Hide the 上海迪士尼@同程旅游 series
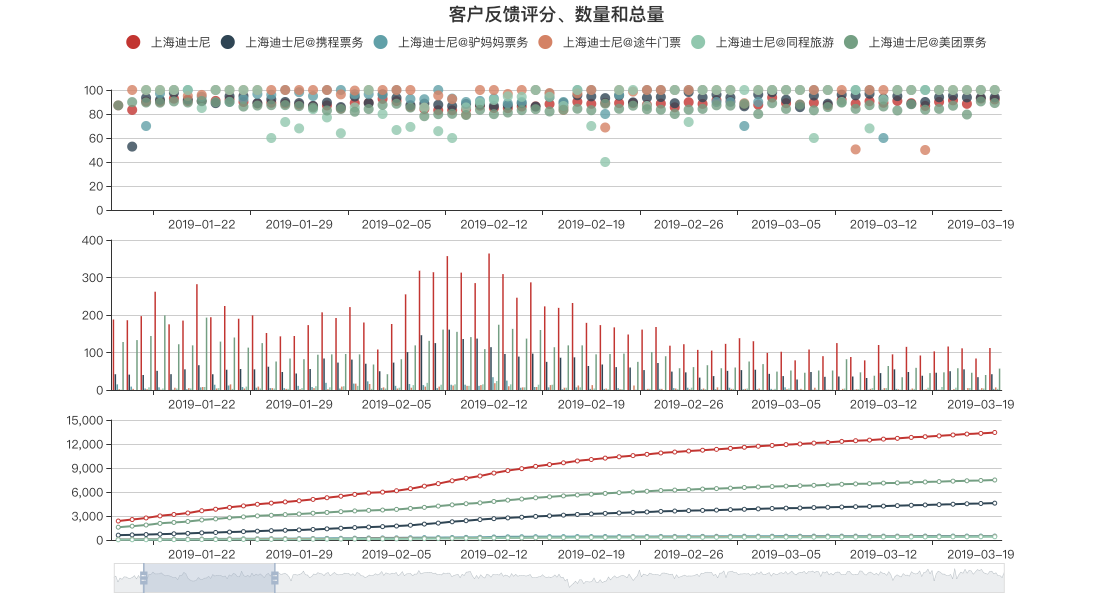Image resolution: width=1113 pixels, height=600 pixels. 762,43
